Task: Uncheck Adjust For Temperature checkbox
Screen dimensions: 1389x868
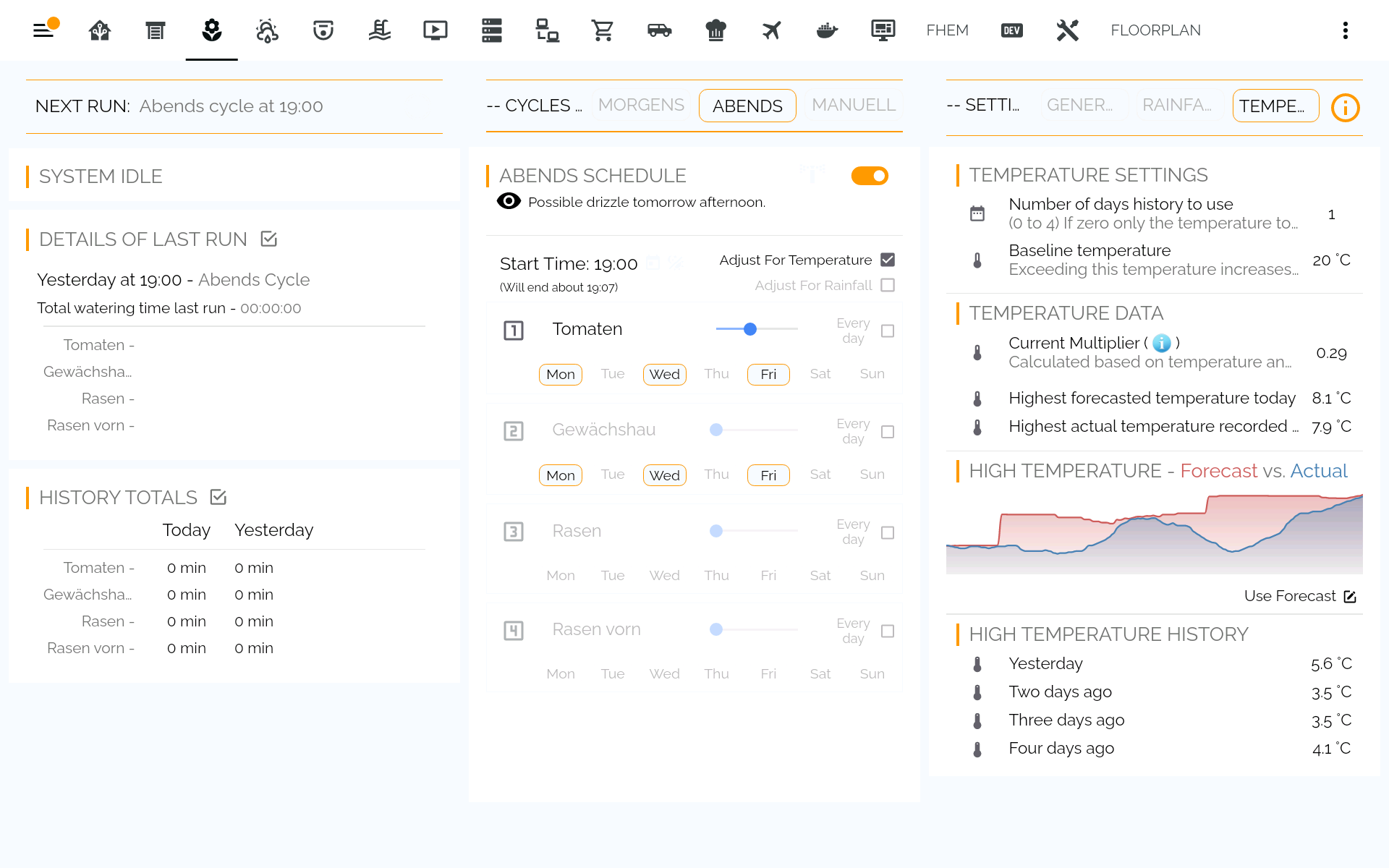Action: [x=888, y=260]
